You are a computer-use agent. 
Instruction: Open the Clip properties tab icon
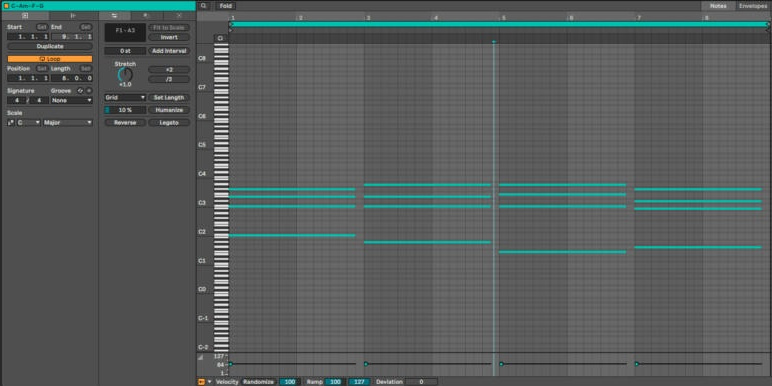point(25,16)
